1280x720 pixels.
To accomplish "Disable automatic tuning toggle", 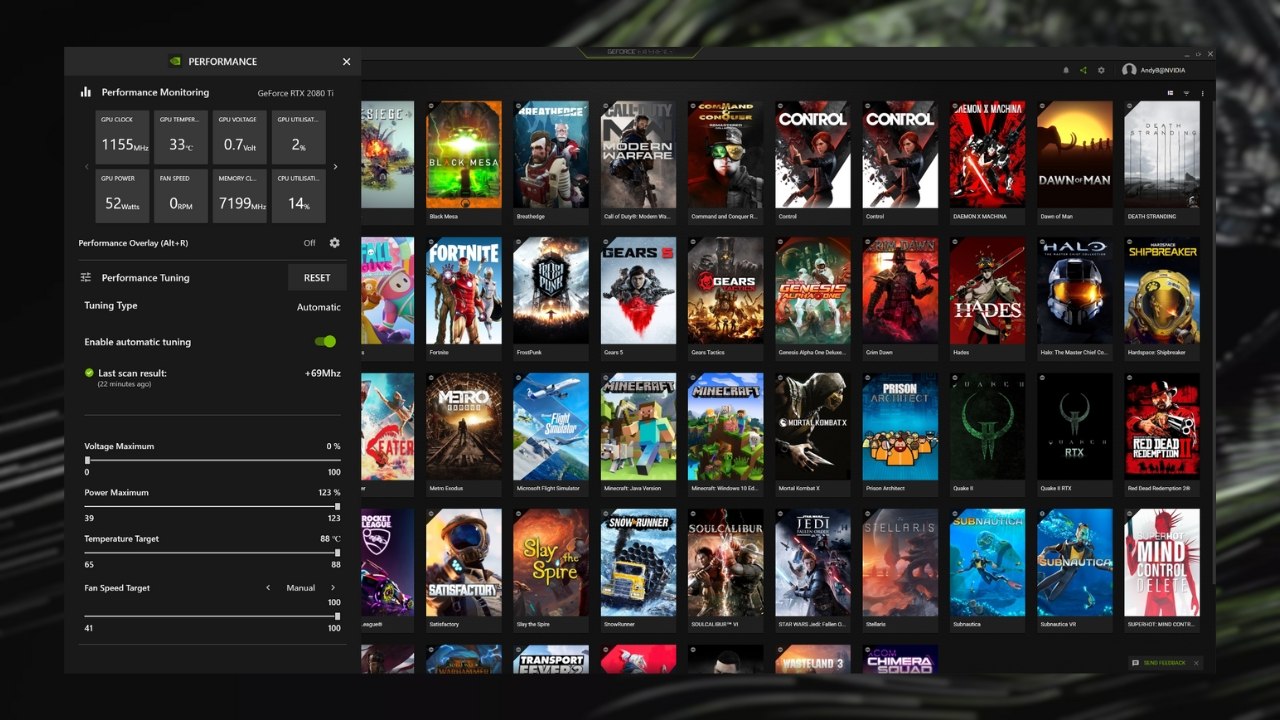I will coord(326,341).
